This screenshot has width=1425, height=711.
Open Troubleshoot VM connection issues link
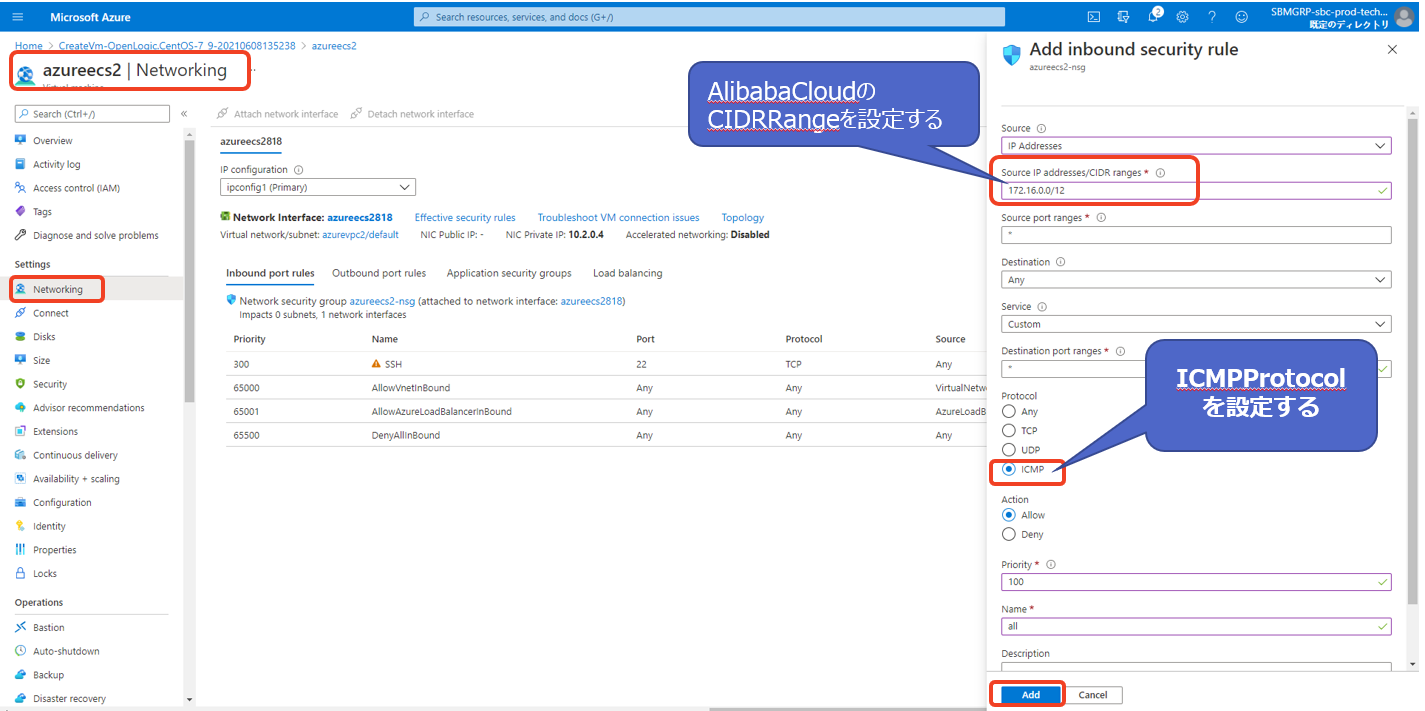click(x=618, y=217)
